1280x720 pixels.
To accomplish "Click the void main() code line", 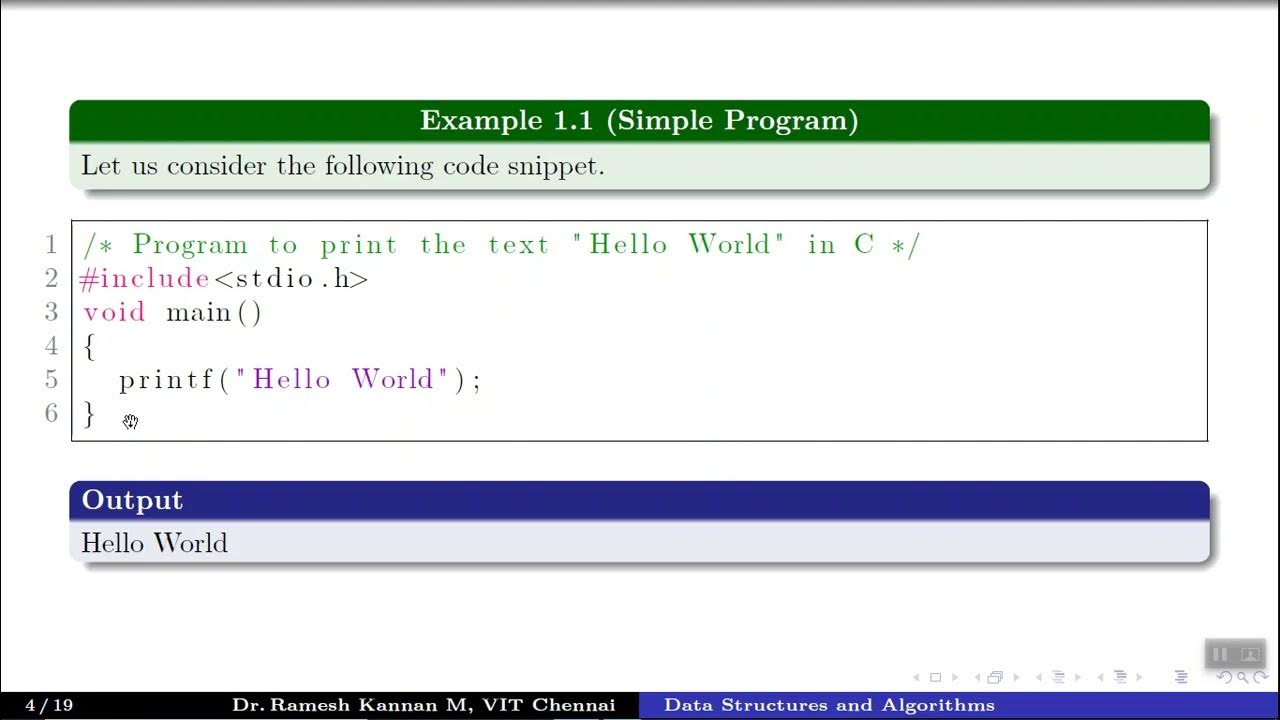I will coord(172,313).
